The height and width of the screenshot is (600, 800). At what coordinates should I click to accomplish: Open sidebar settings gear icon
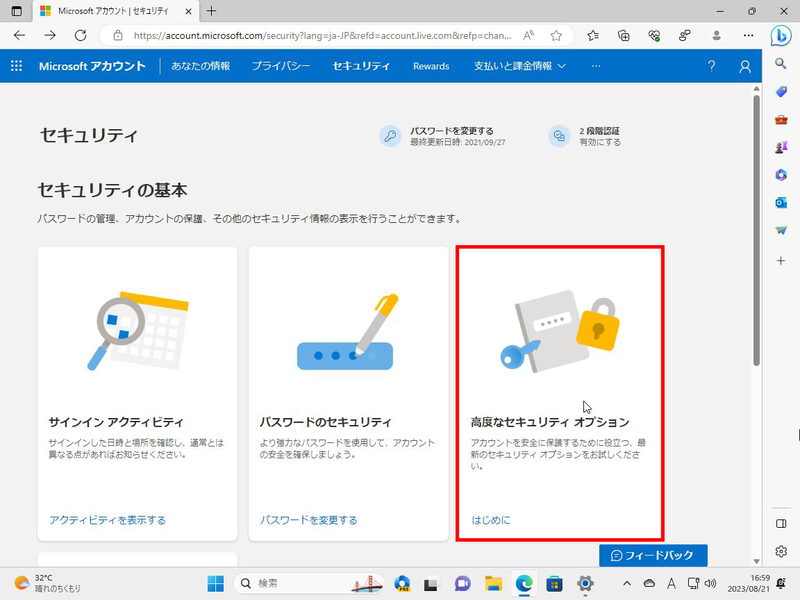pos(781,552)
